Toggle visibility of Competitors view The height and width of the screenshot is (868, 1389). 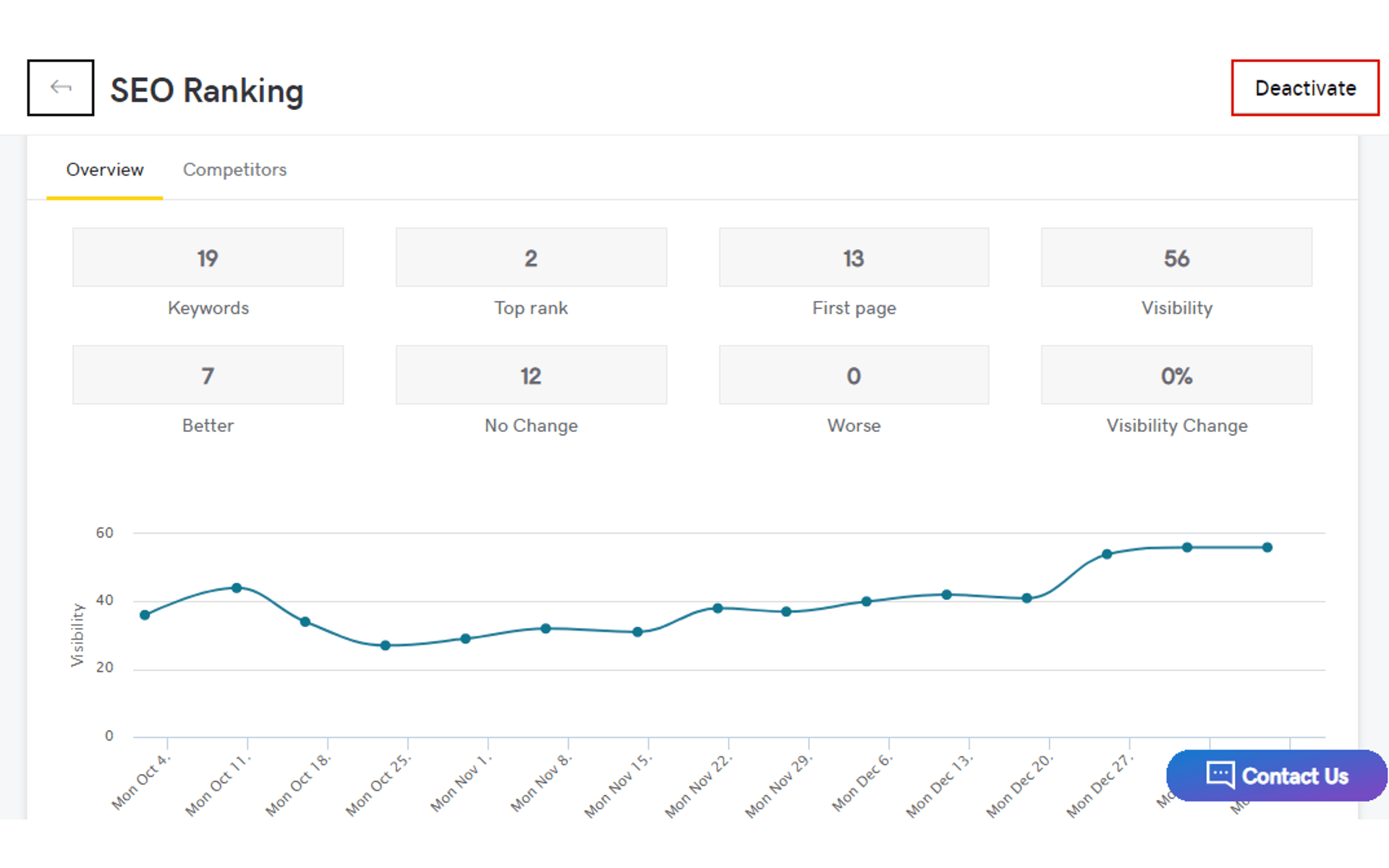pos(234,169)
